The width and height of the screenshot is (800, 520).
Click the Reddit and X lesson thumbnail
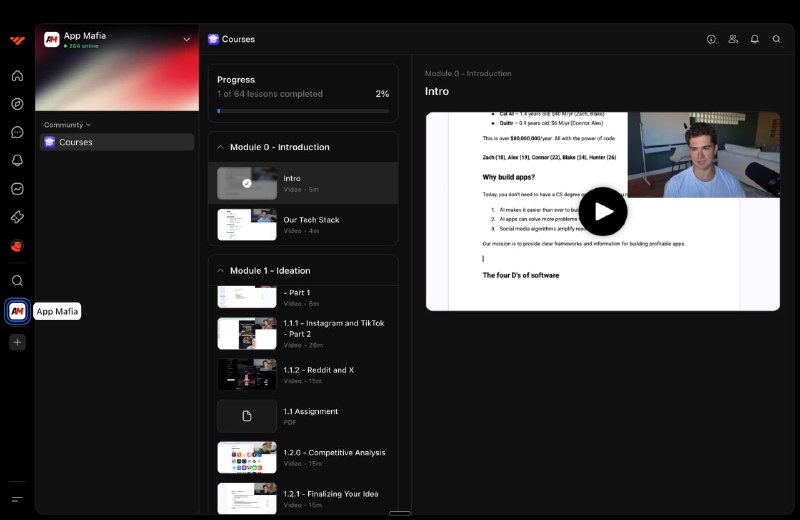pos(247,375)
